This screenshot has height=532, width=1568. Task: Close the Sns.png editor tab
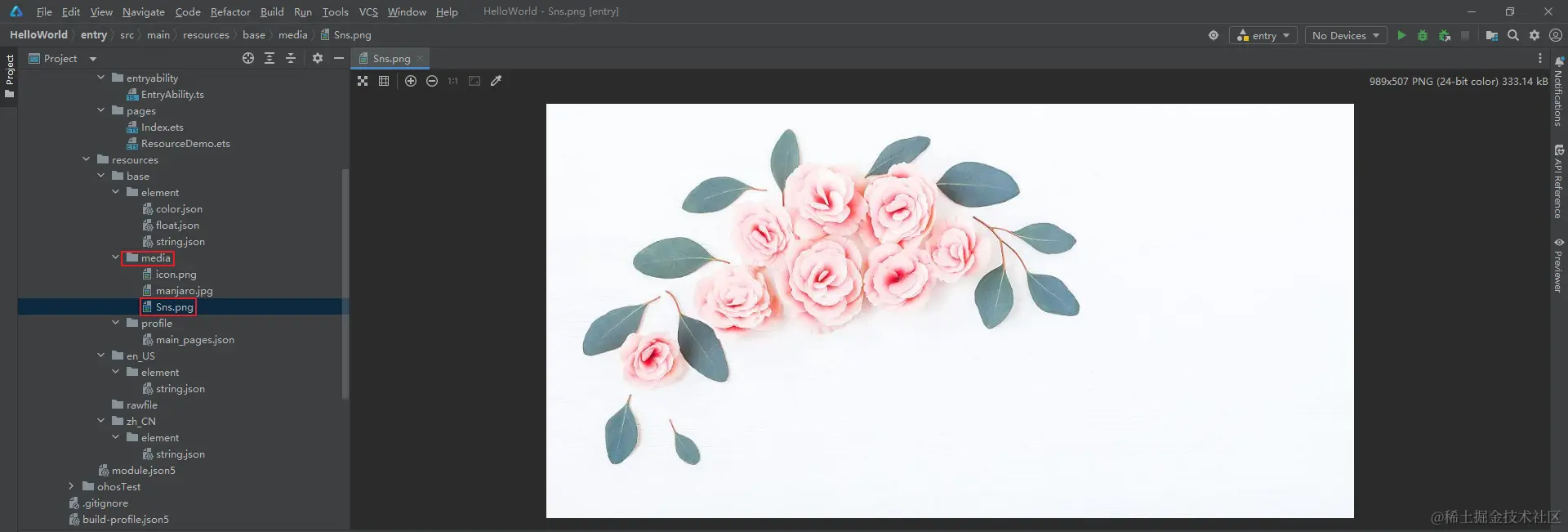click(420, 58)
